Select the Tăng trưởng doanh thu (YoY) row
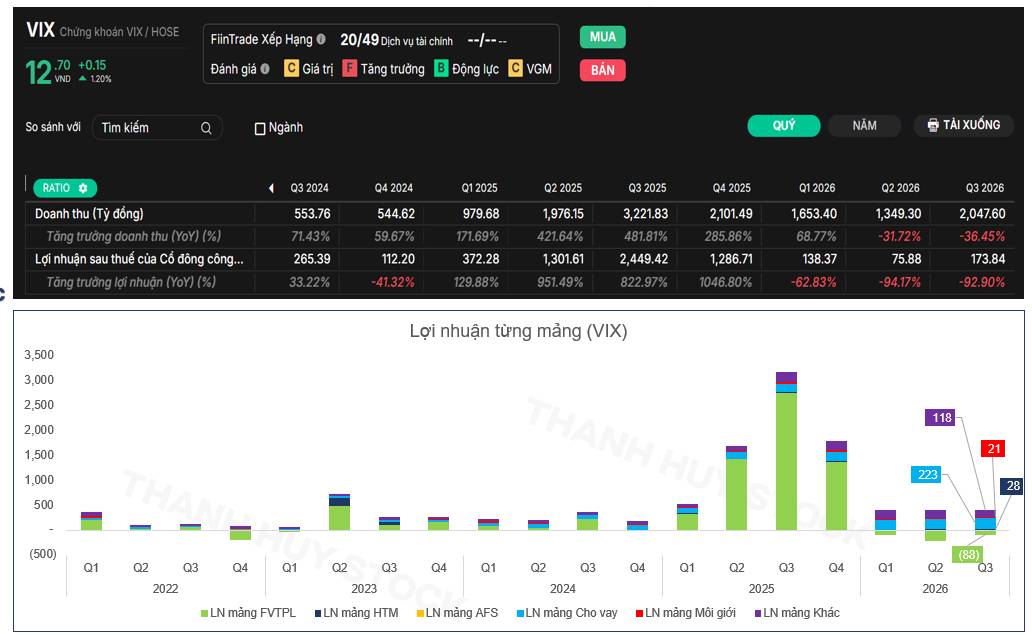 [520, 236]
